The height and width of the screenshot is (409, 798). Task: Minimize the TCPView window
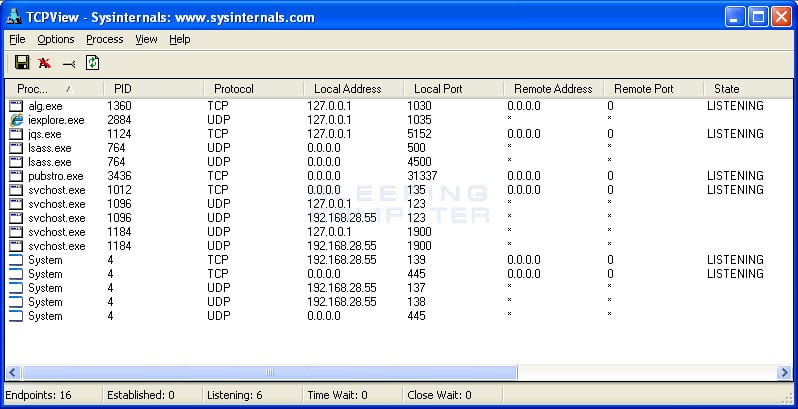tap(734, 17)
